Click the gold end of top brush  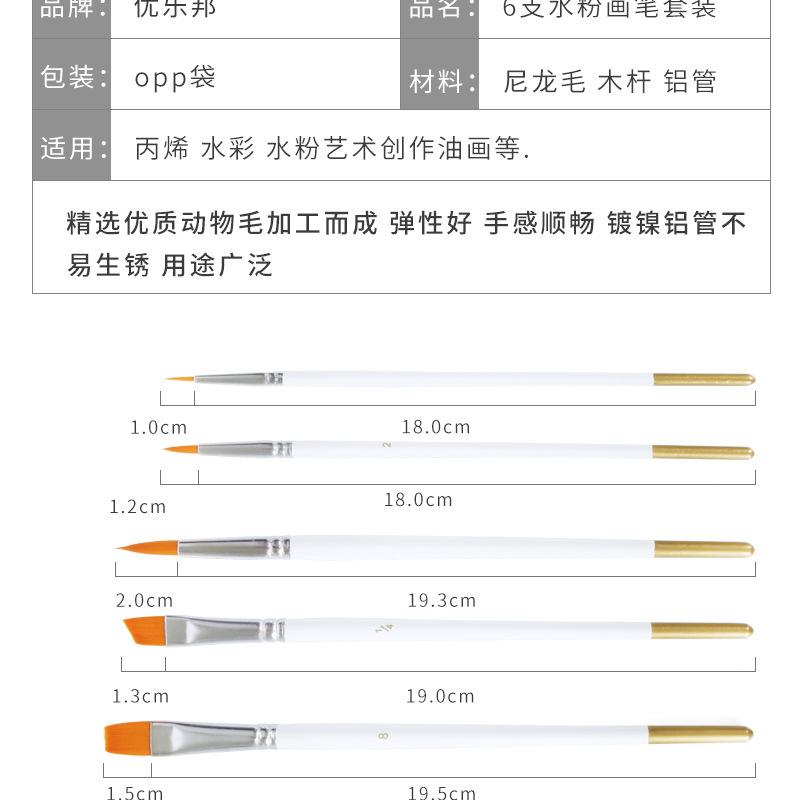[x=704, y=380]
